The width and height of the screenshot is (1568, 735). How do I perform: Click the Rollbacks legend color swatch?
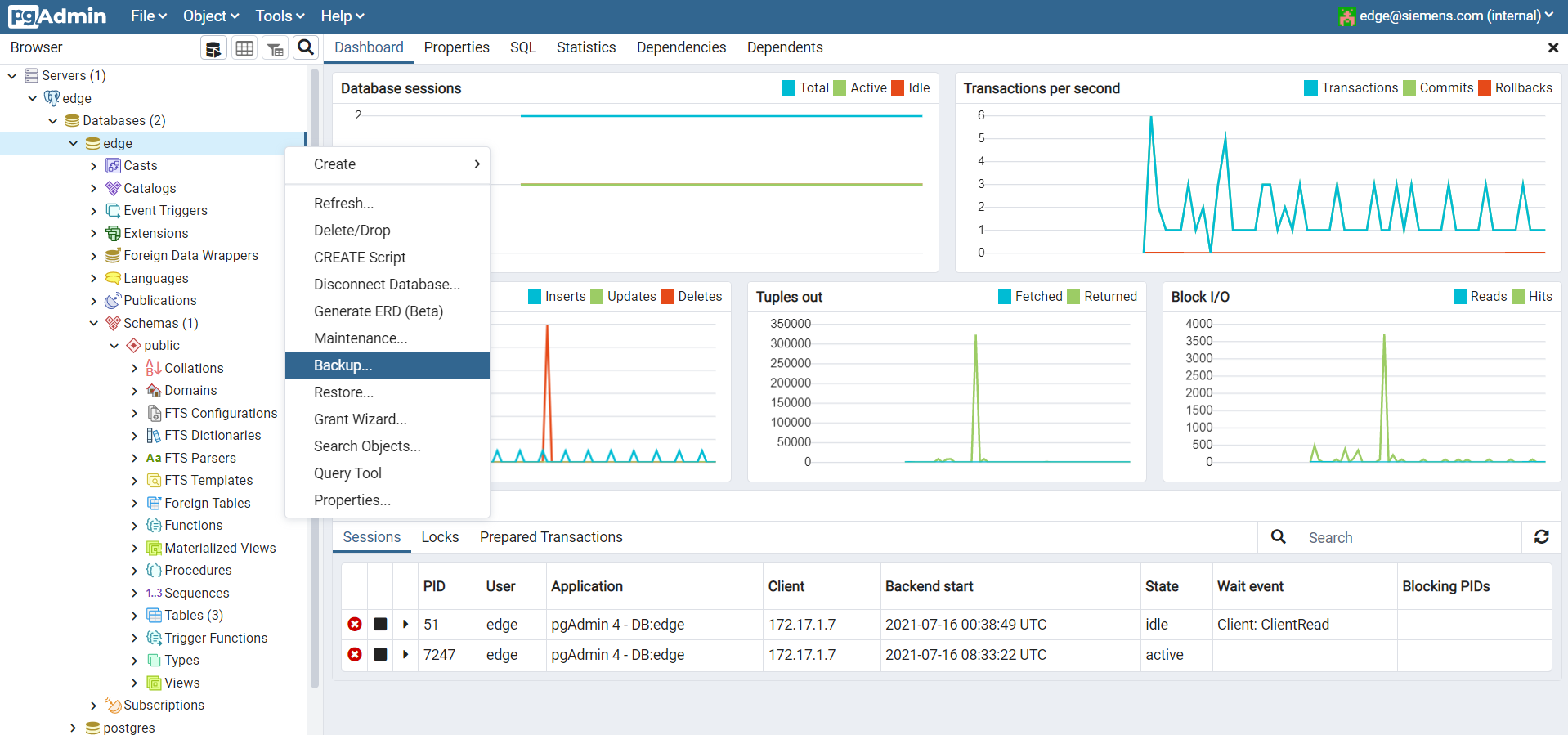pyautogui.click(x=1485, y=88)
